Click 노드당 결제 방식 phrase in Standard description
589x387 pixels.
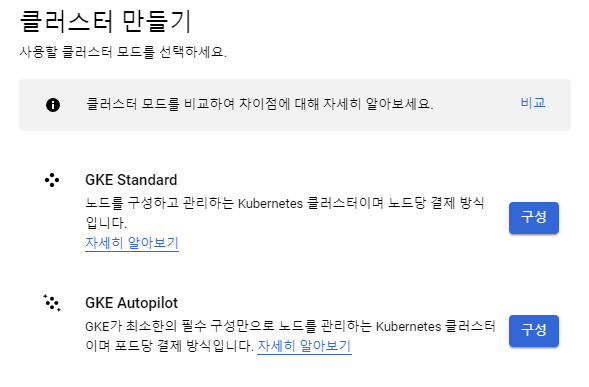436,203
